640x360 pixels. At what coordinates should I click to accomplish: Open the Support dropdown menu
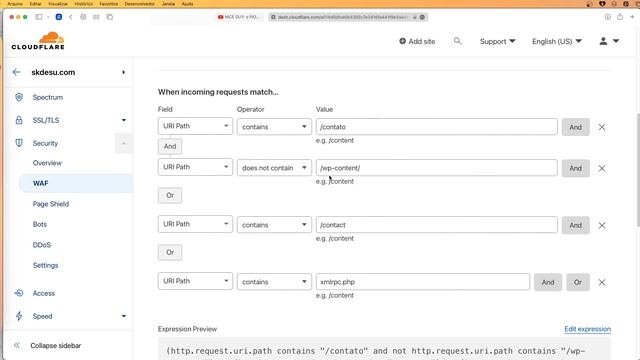(x=498, y=41)
